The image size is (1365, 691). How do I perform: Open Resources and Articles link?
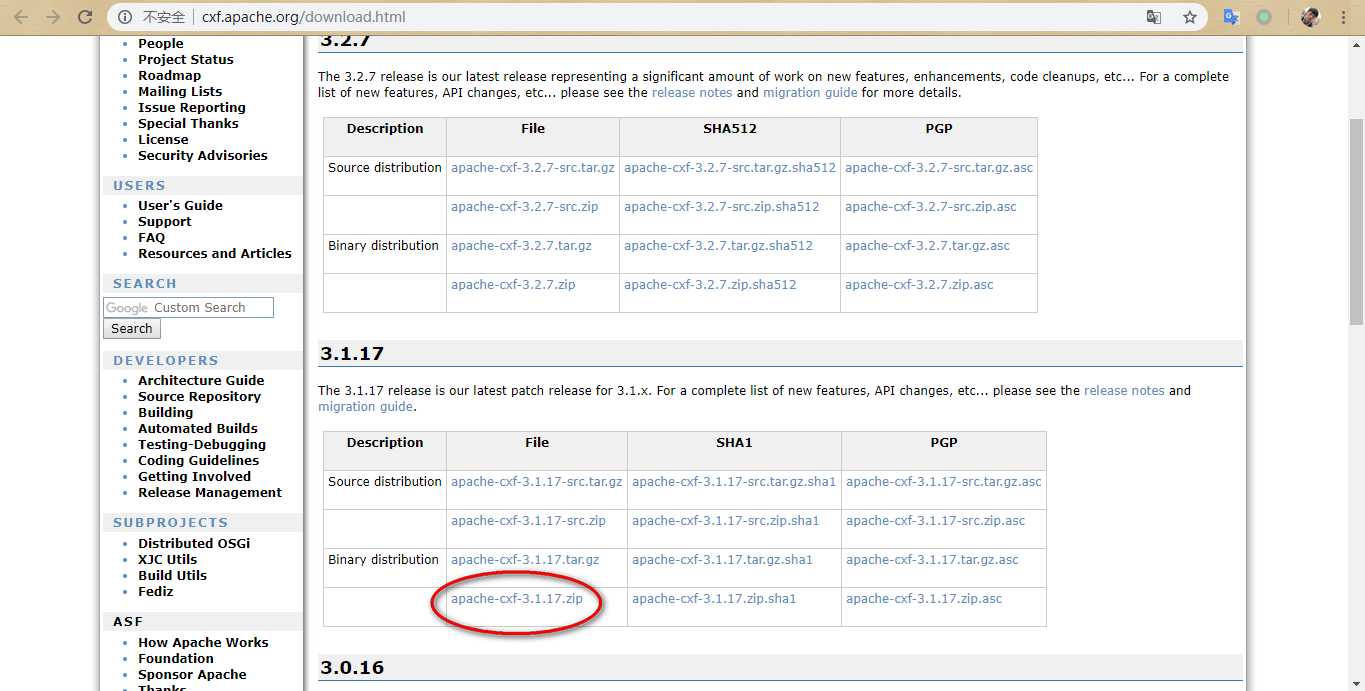pos(215,253)
